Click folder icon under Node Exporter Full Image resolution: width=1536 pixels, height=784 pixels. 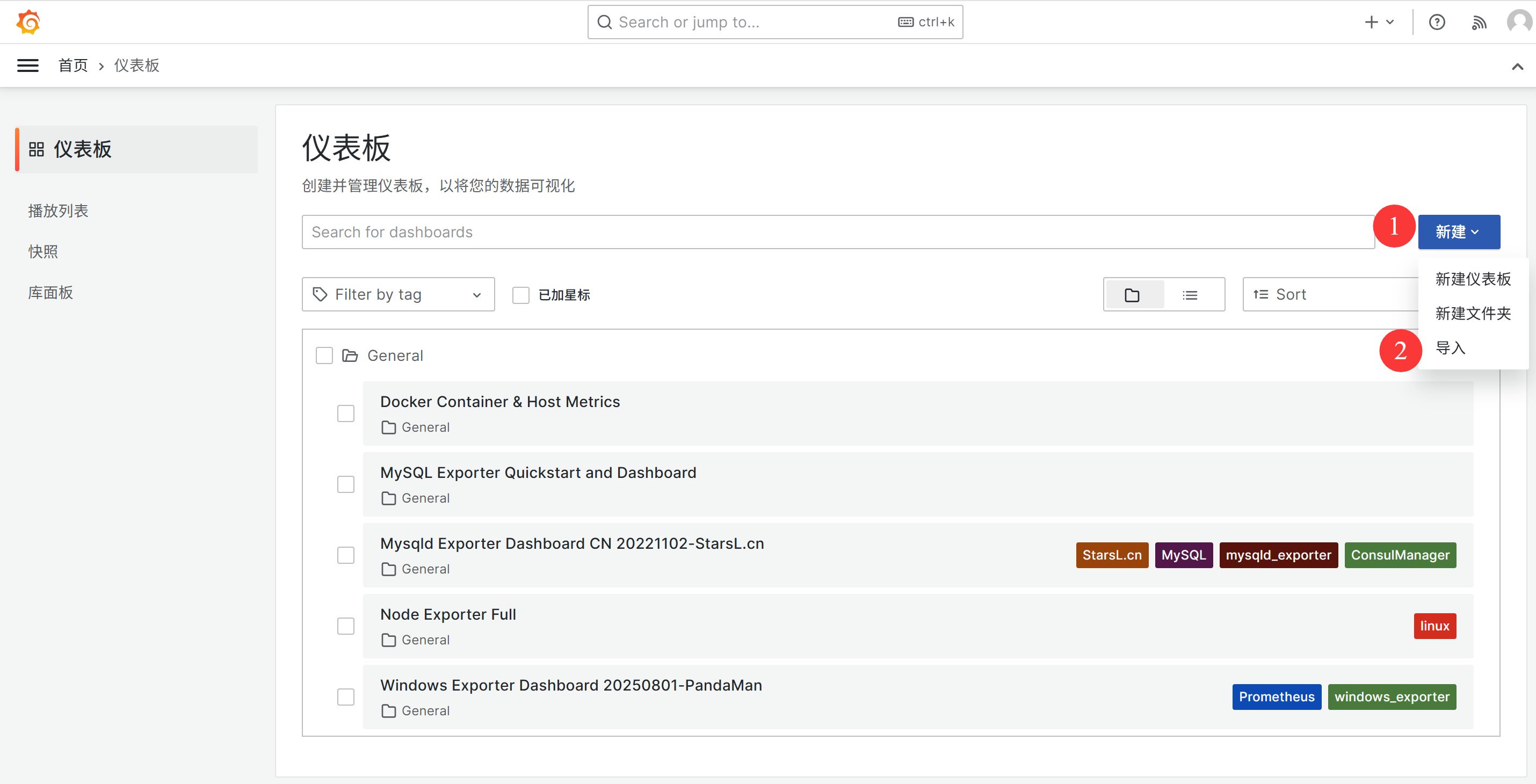[389, 640]
